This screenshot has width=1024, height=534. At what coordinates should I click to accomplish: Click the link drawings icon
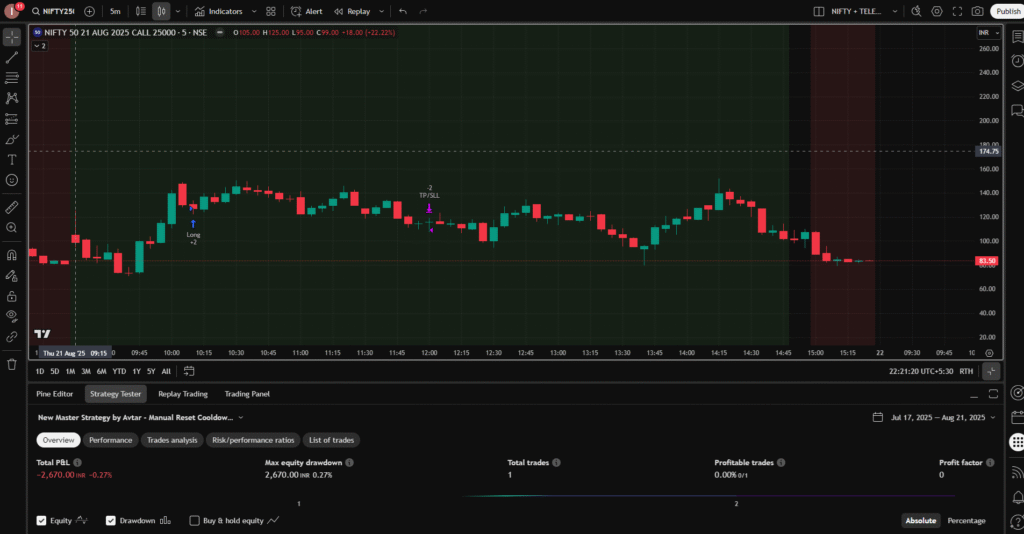coord(12,337)
